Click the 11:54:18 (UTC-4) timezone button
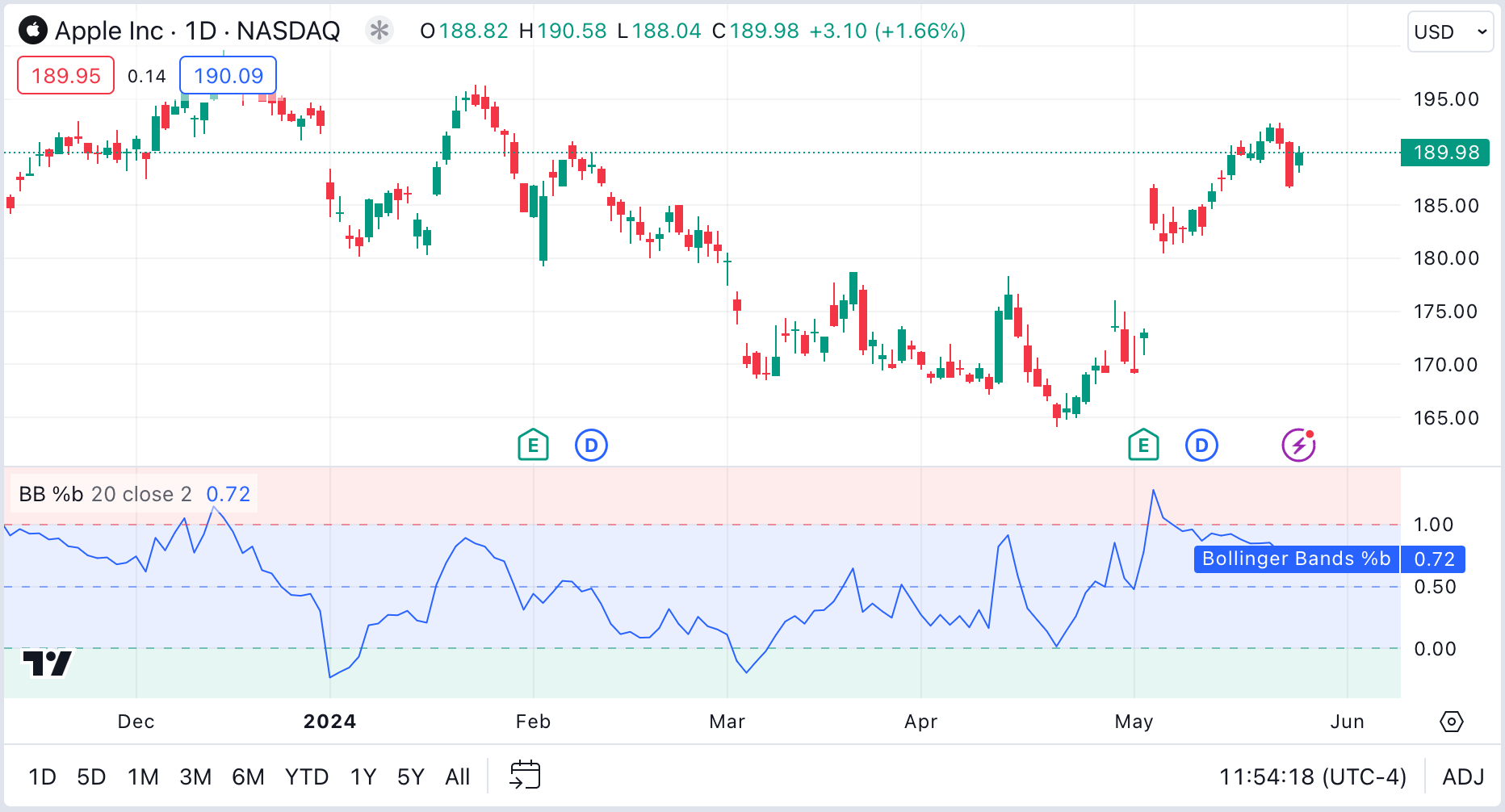 click(1313, 776)
